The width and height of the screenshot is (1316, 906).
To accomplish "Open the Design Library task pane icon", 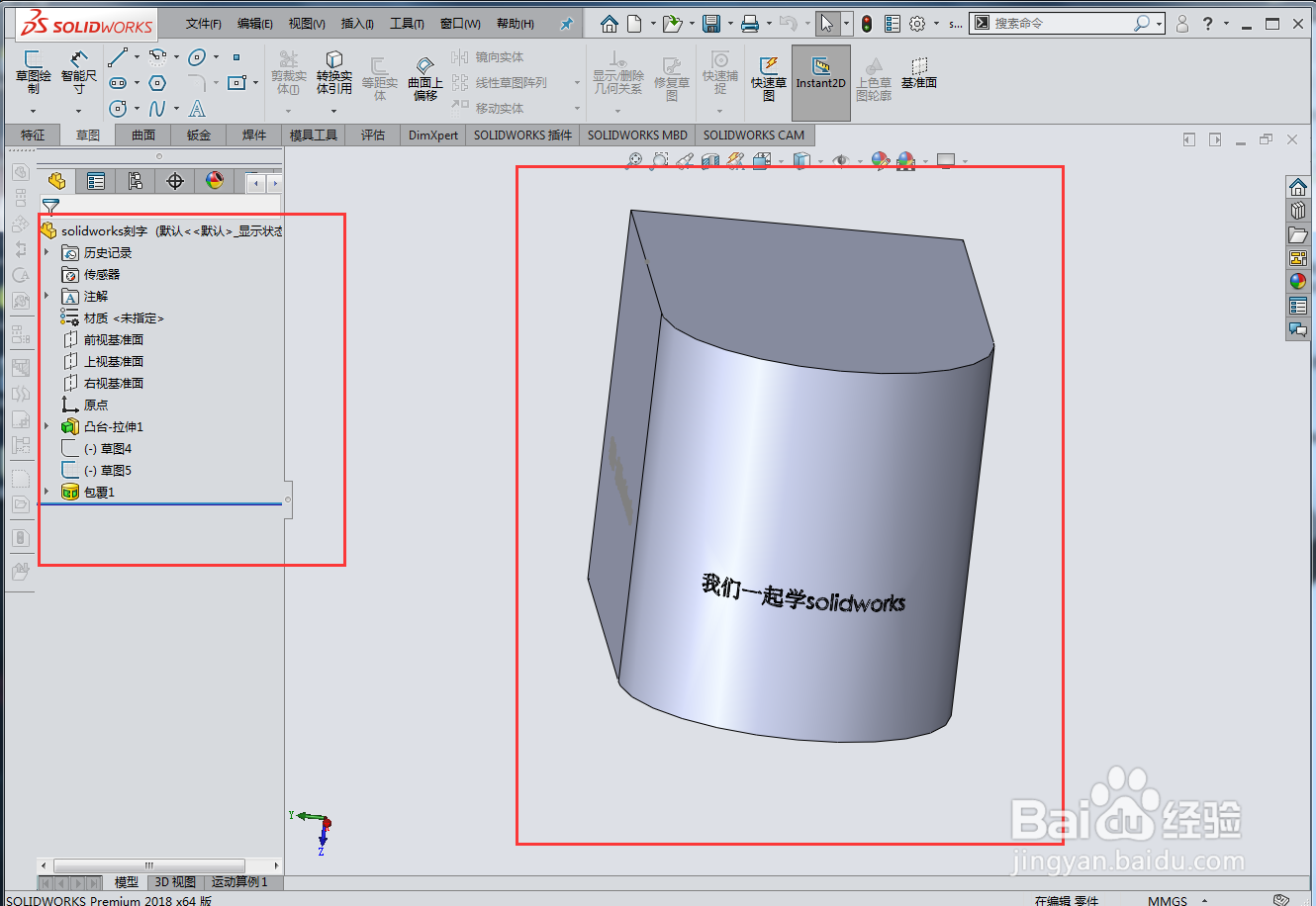I will point(1298,210).
